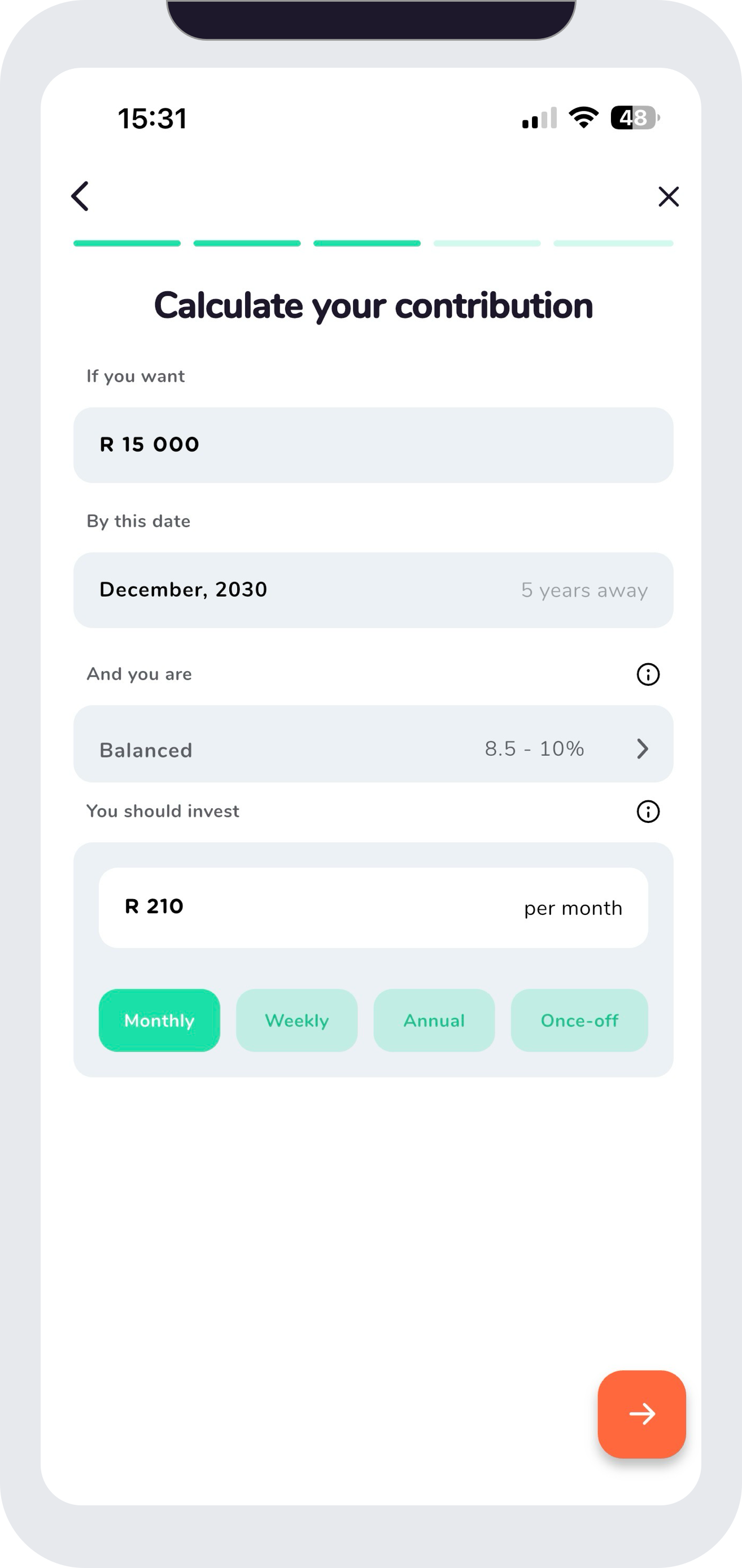The image size is (742, 1568).
Task: Tap the back arrow at top left
Action: pos(79,196)
